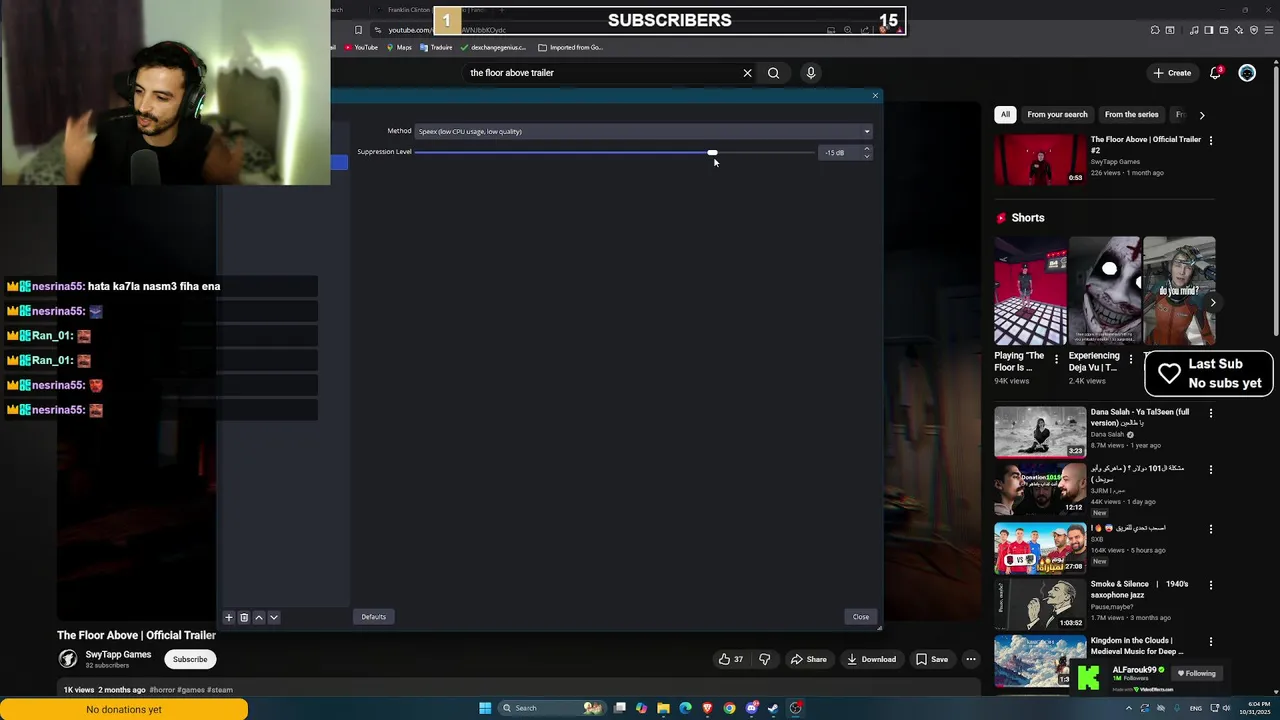Open Google Chrome from the taskbar

tap(729, 708)
